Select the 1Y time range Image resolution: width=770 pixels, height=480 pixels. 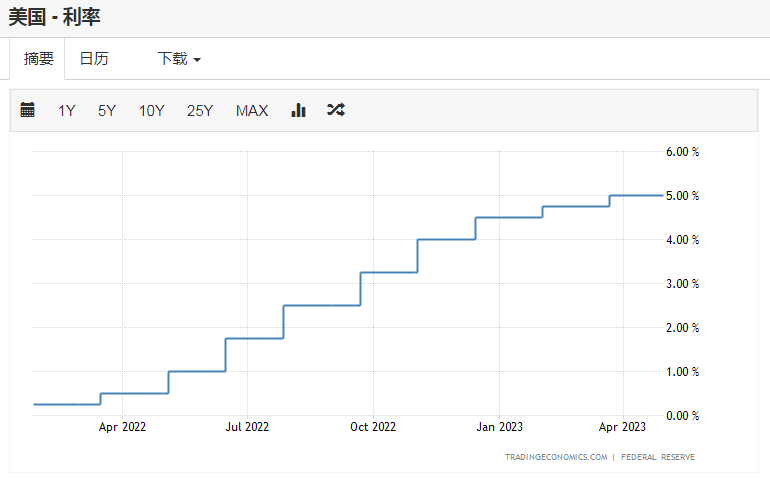tap(66, 111)
